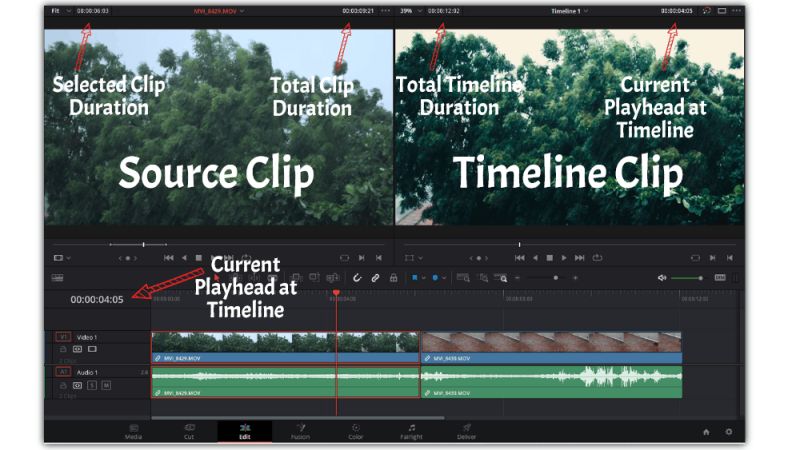Click the timeline zoom slider handle
Viewport: 800px width, 450px height.
click(x=556, y=278)
